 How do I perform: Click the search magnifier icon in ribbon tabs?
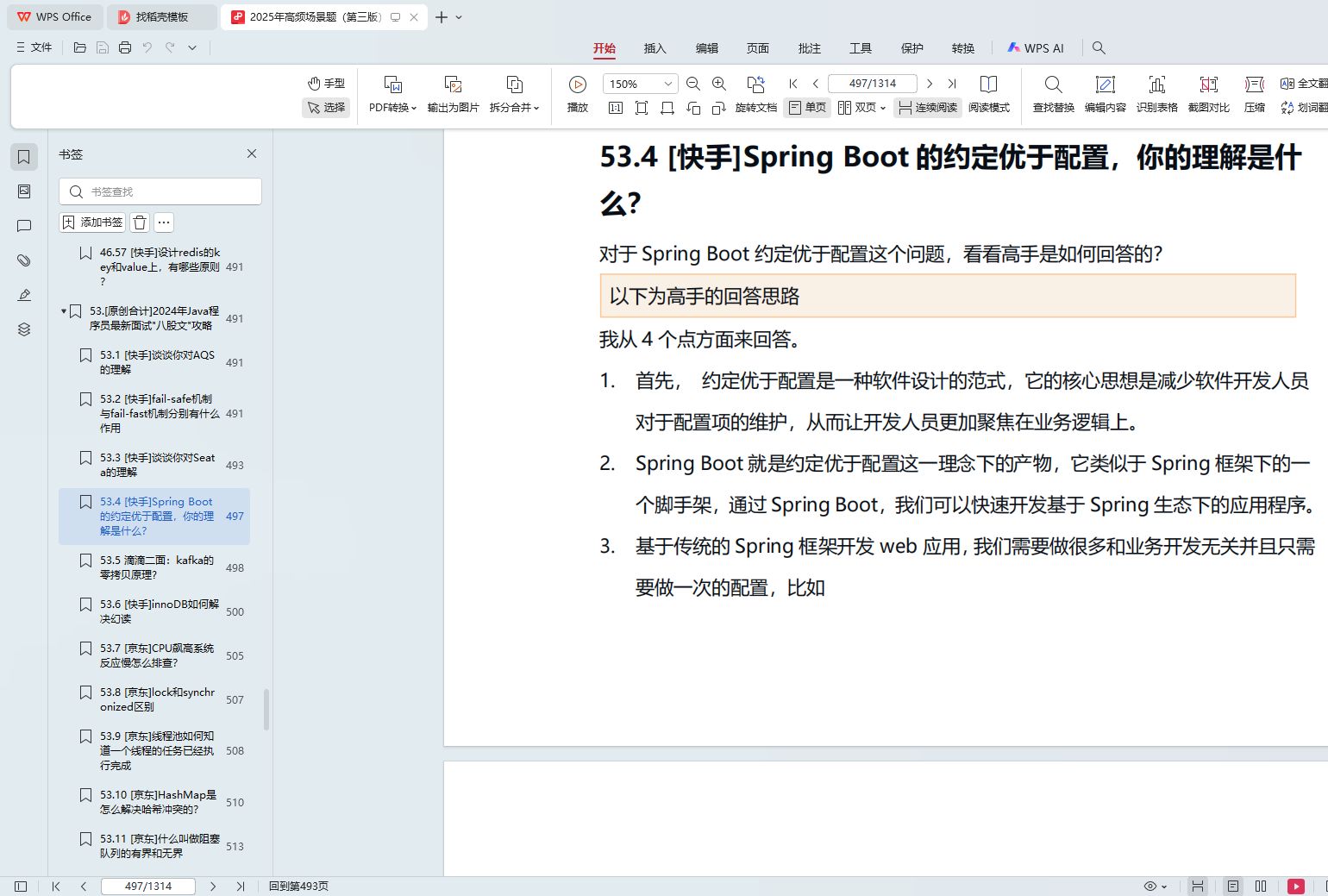(1099, 47)
